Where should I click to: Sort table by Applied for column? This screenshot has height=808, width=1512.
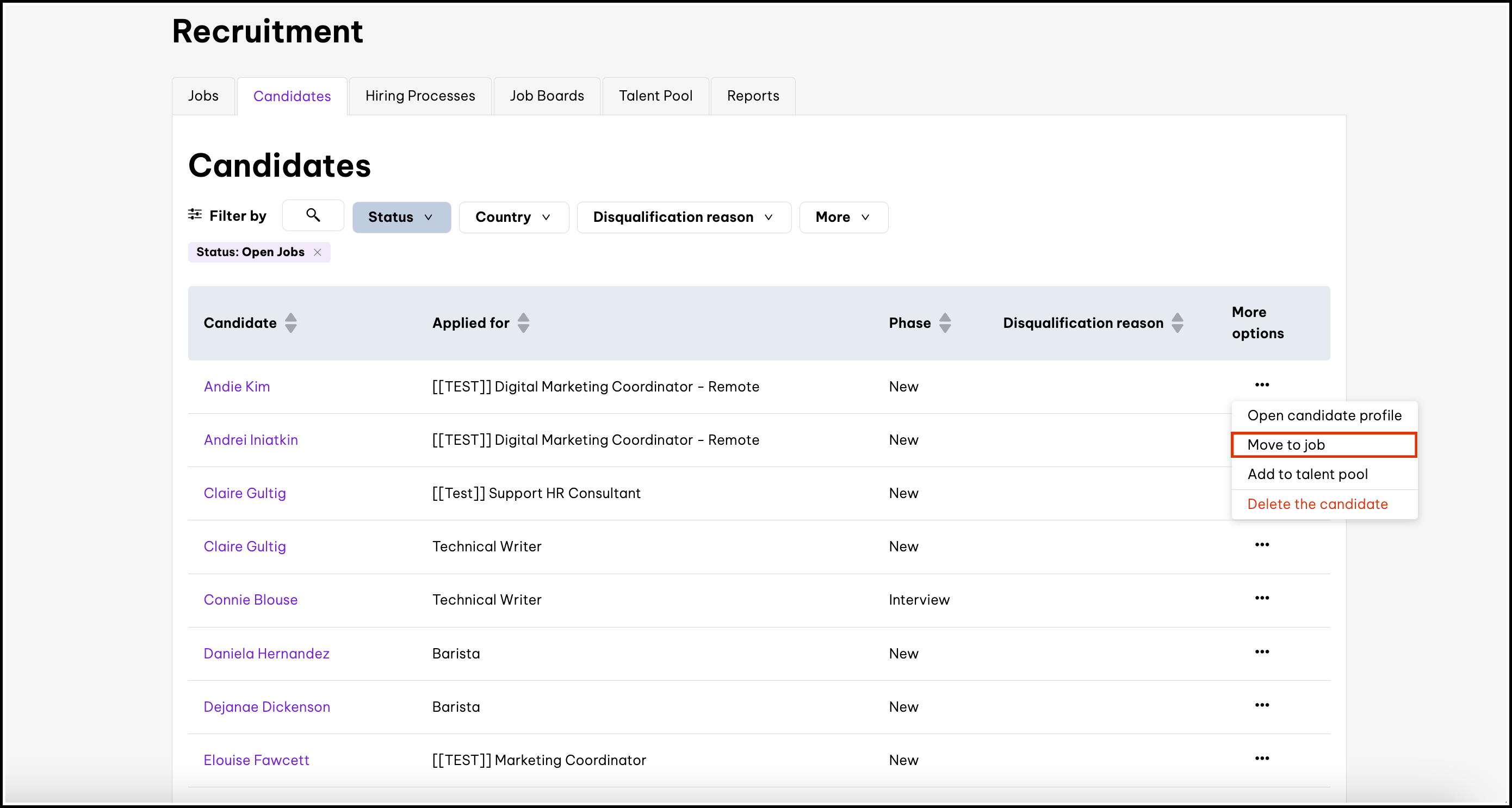(524, 323)
